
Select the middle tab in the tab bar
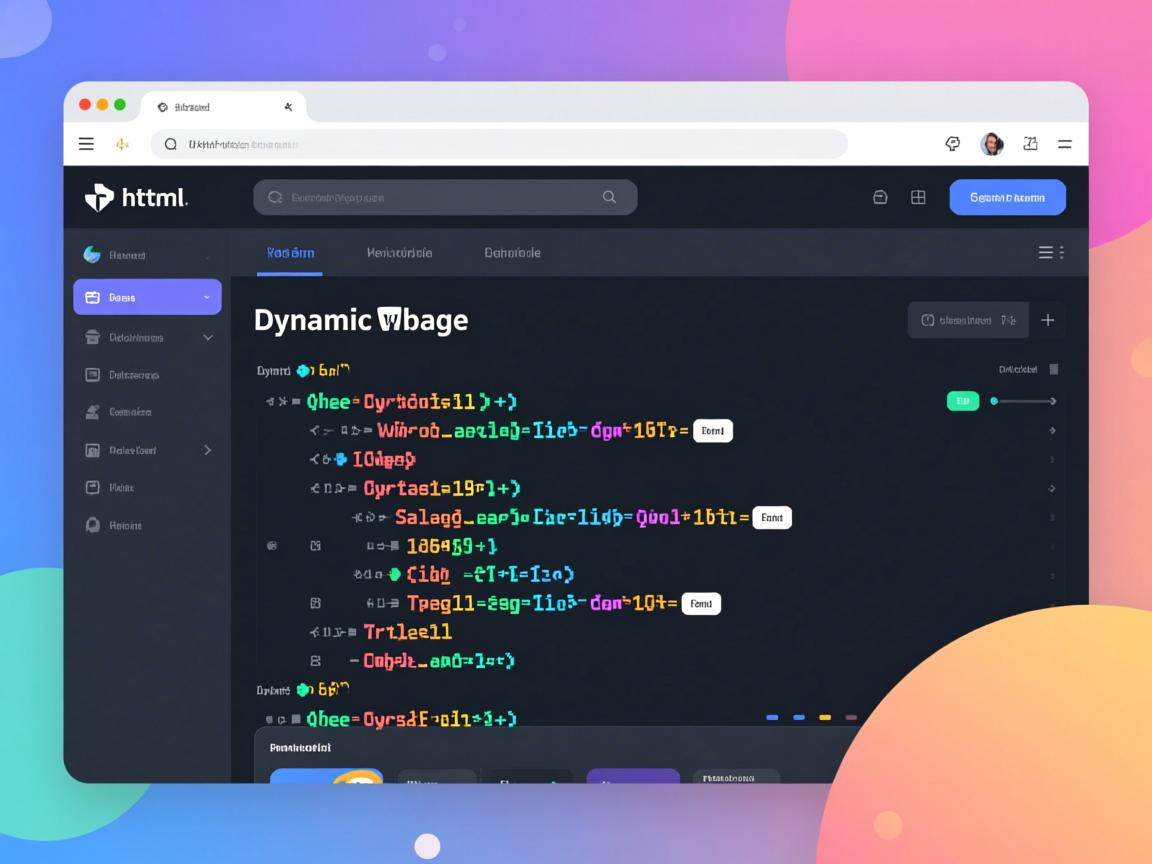point(399,253)
